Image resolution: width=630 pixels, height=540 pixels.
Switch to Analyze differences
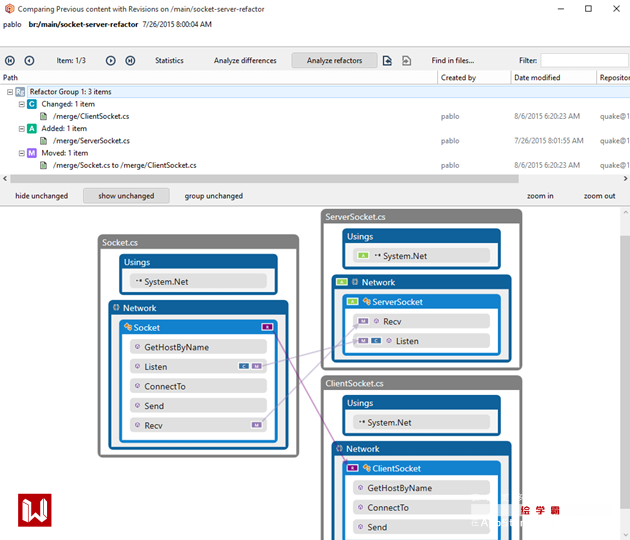pyautogui.click(x=245, y=61)
